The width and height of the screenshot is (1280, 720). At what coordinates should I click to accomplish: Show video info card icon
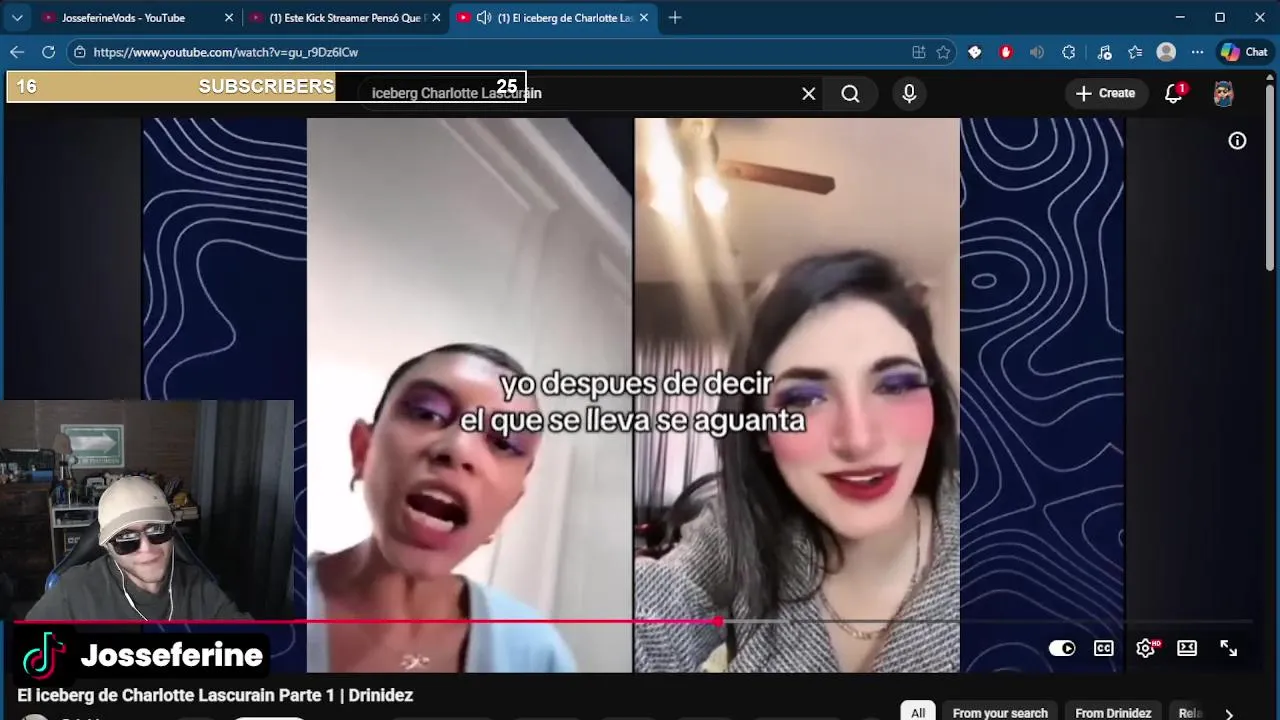pyautogui.click(x=1237, y=141)
